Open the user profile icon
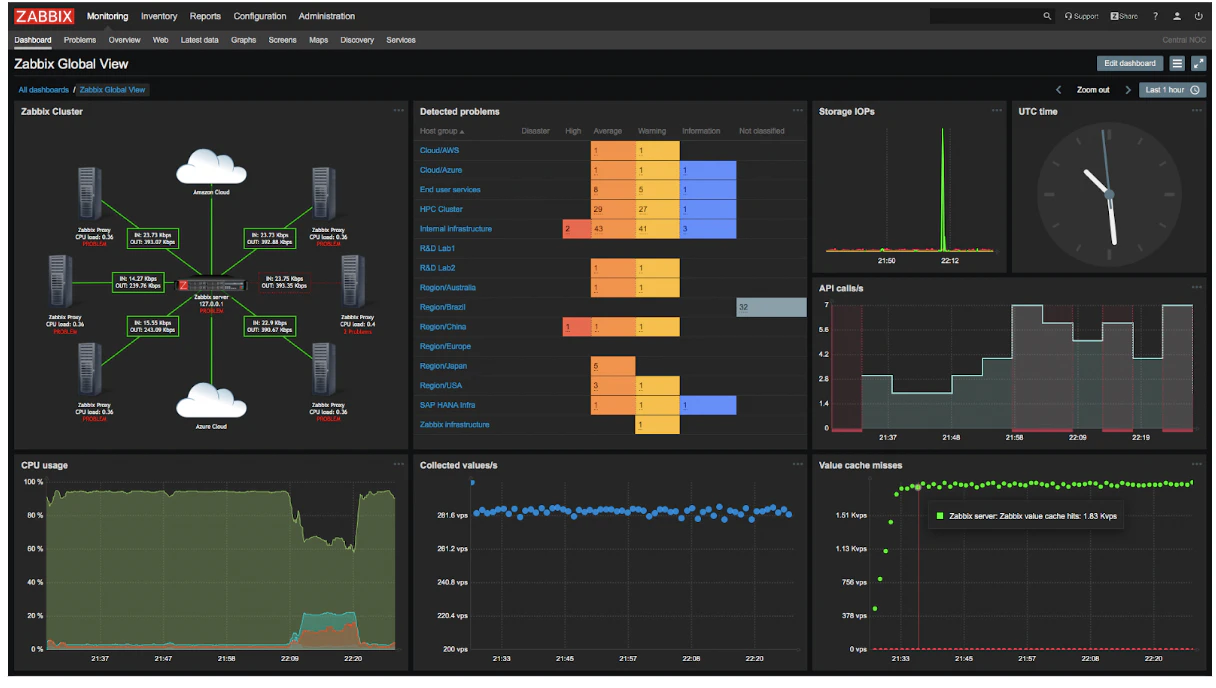Screen dimensions: 1216x688 coord(1177,16)
